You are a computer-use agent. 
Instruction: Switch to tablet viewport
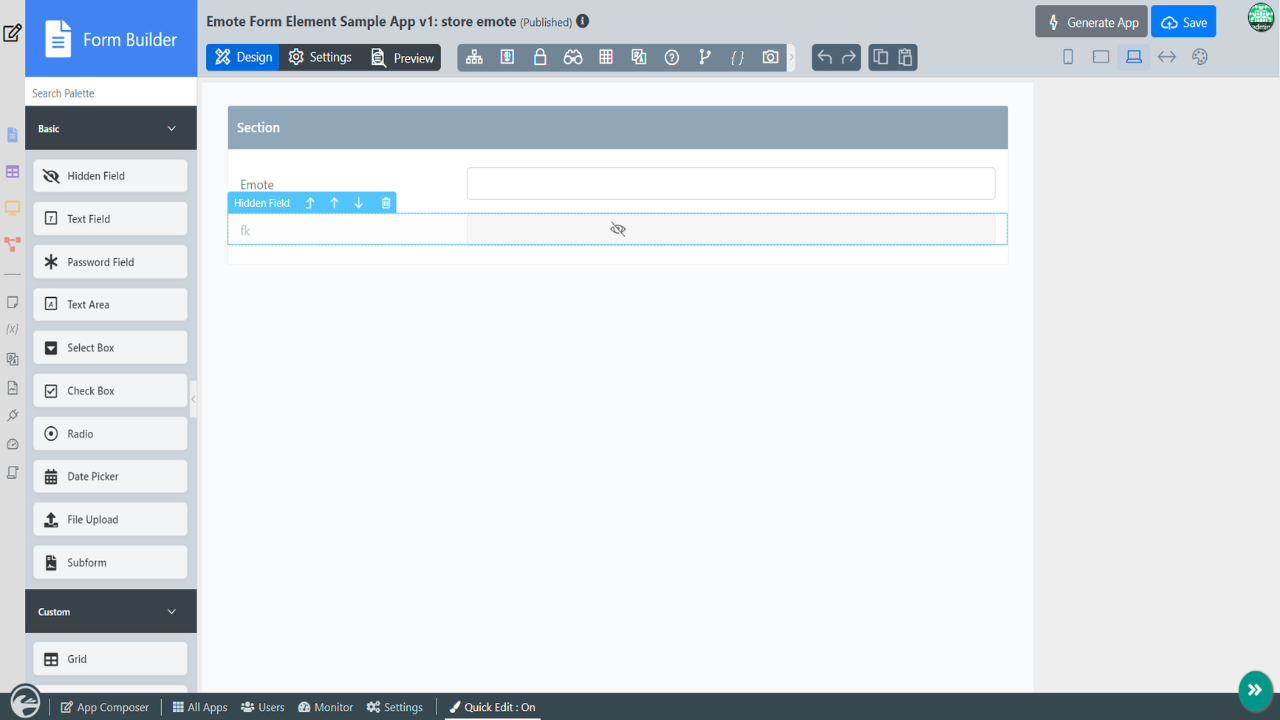click(x=1101, y=57)
